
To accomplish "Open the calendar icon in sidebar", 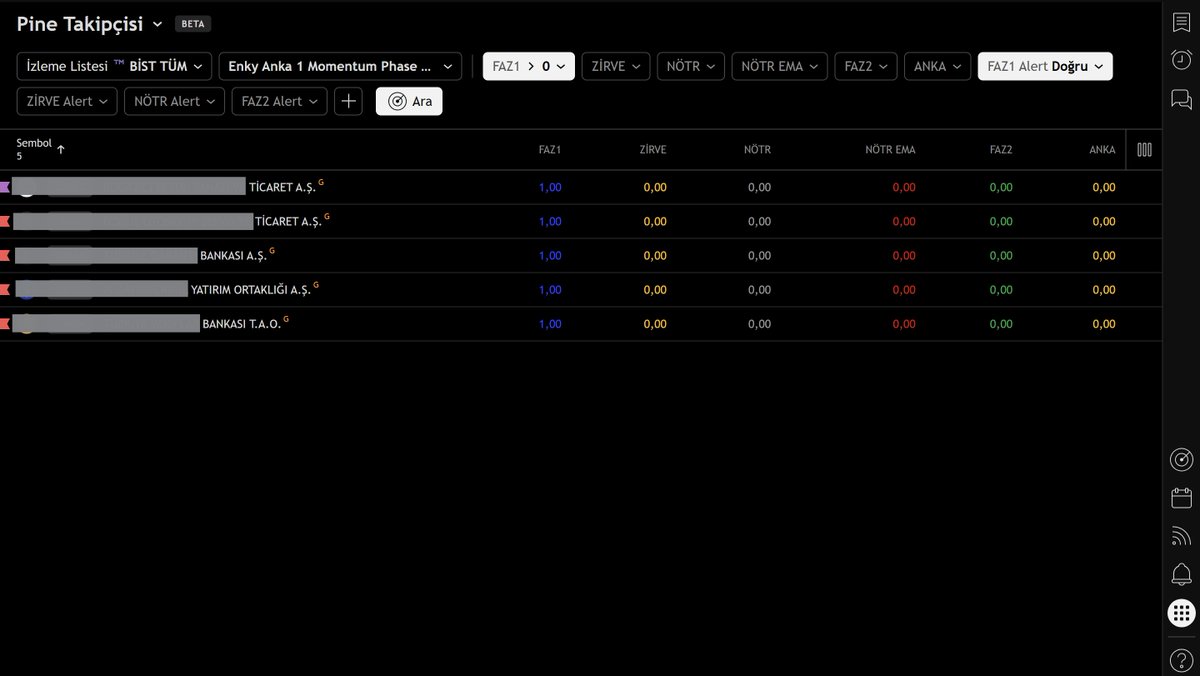I will pyautogui.click(x=1181, y=498).
